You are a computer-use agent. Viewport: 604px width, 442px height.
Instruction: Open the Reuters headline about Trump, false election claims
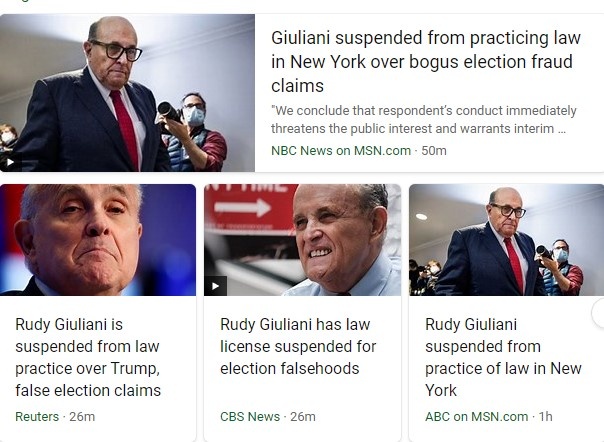(x=88, y=357)
